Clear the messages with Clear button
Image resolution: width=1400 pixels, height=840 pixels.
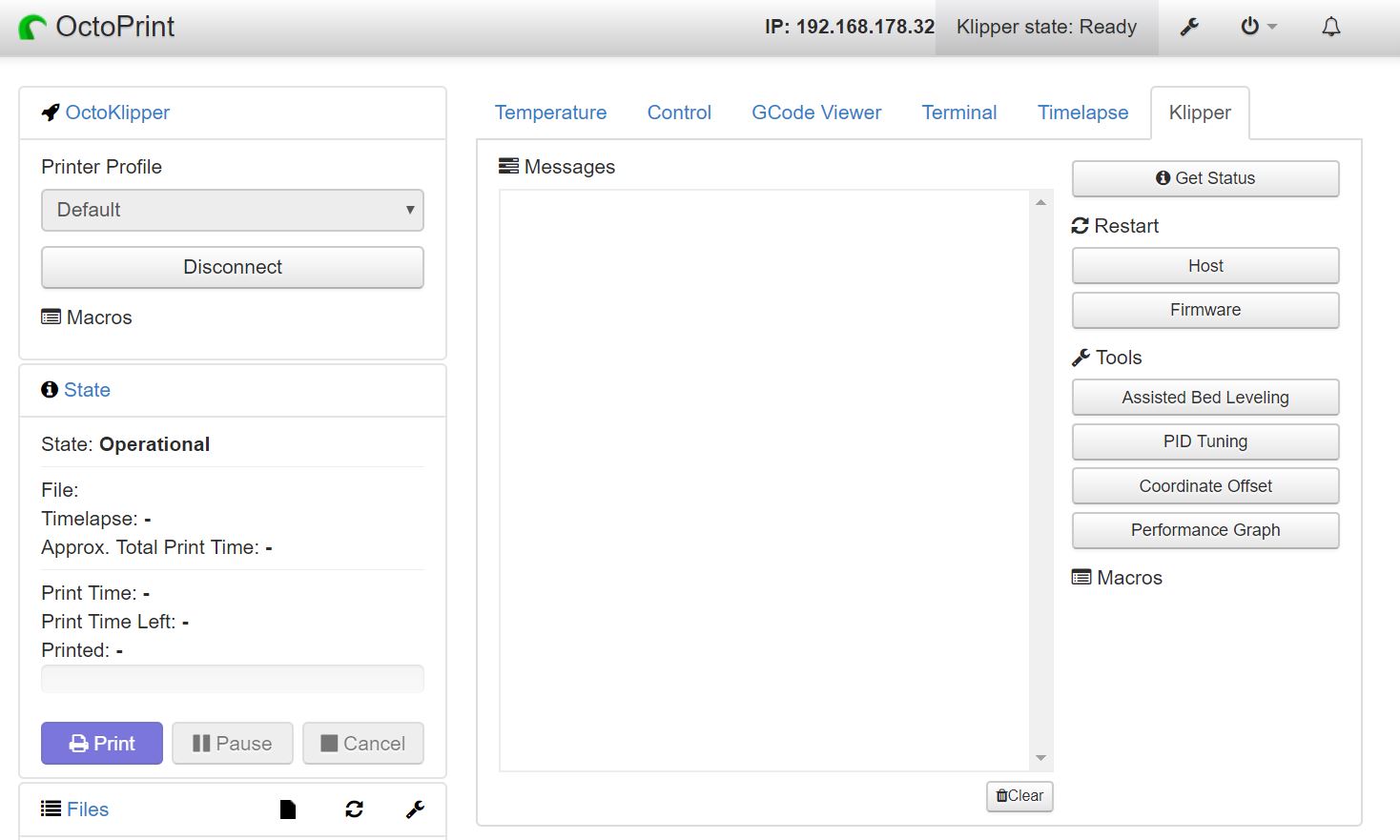click(1019, 796)
